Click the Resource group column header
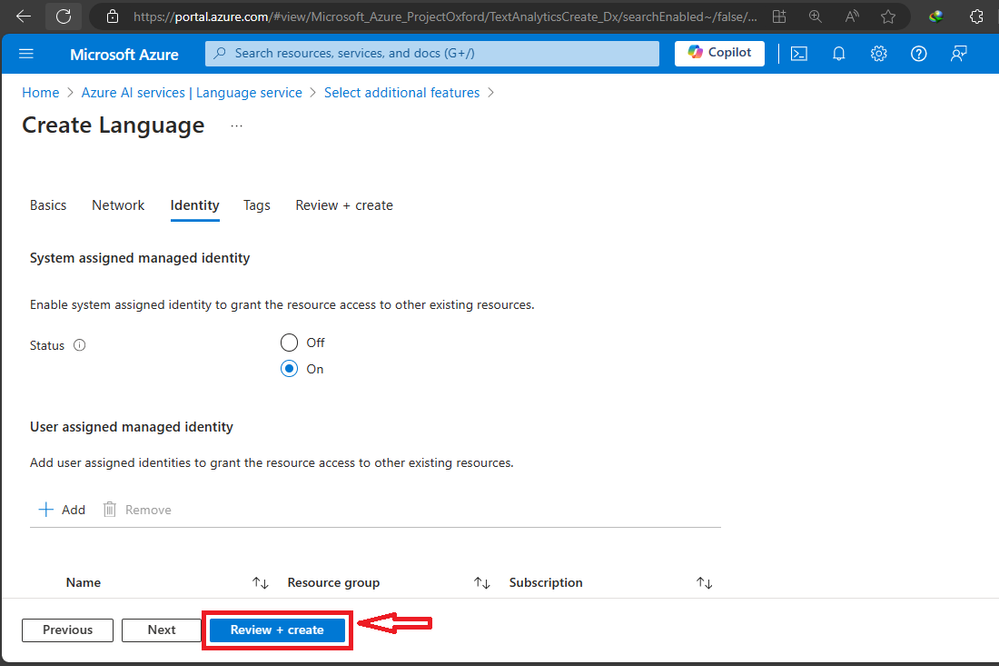The image size is (999, 666). click(x=333, y=583)
